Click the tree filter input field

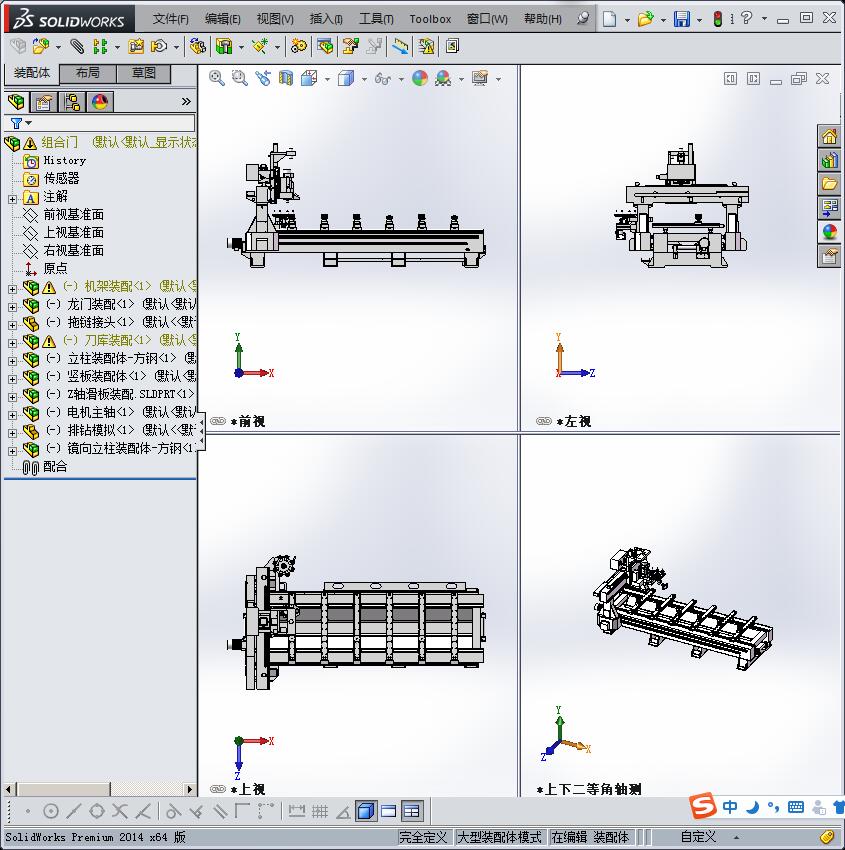tap(100, 123)
